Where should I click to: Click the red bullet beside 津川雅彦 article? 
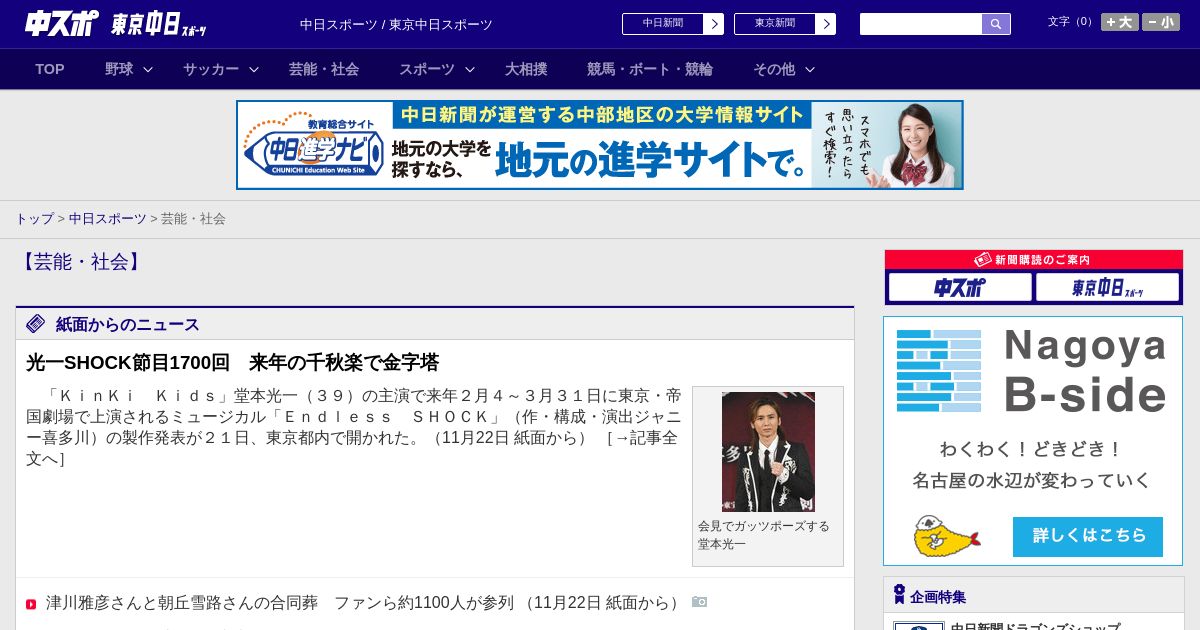click(x=31, y=604)
